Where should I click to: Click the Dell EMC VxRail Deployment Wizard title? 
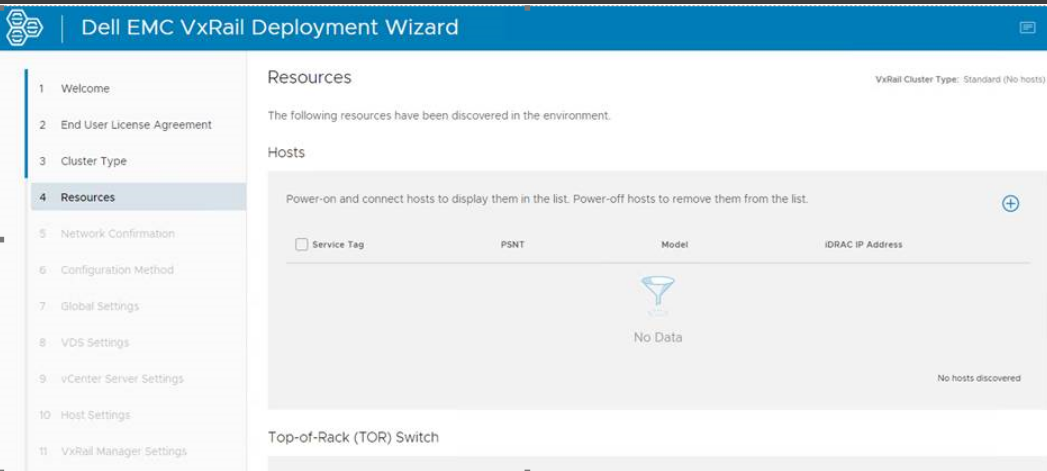(x=270, y=27)
